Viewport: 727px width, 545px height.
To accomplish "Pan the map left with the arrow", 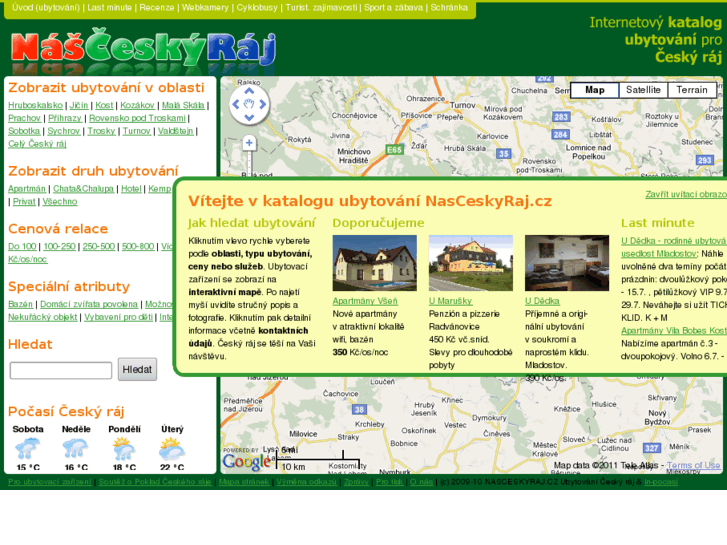I will (x=236, y=104).
